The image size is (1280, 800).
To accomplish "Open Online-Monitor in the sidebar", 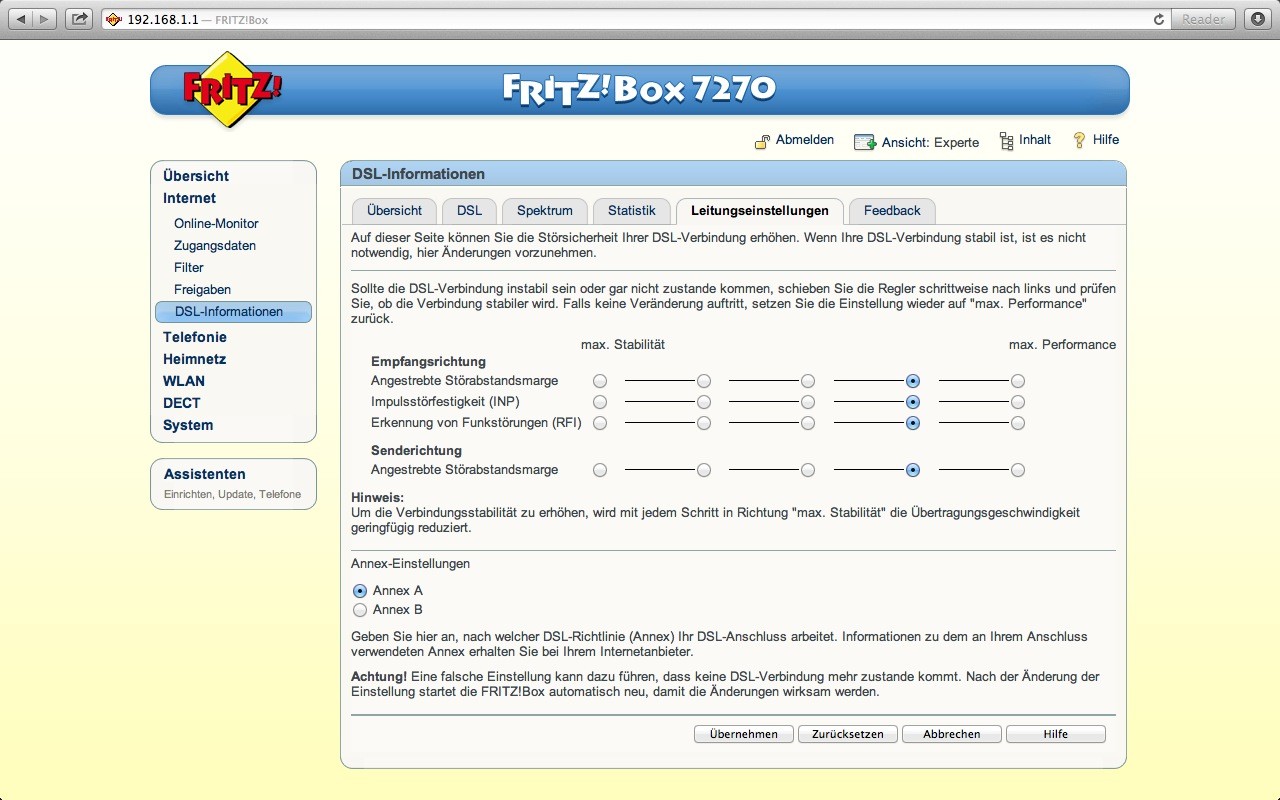I will click(216, 224).
